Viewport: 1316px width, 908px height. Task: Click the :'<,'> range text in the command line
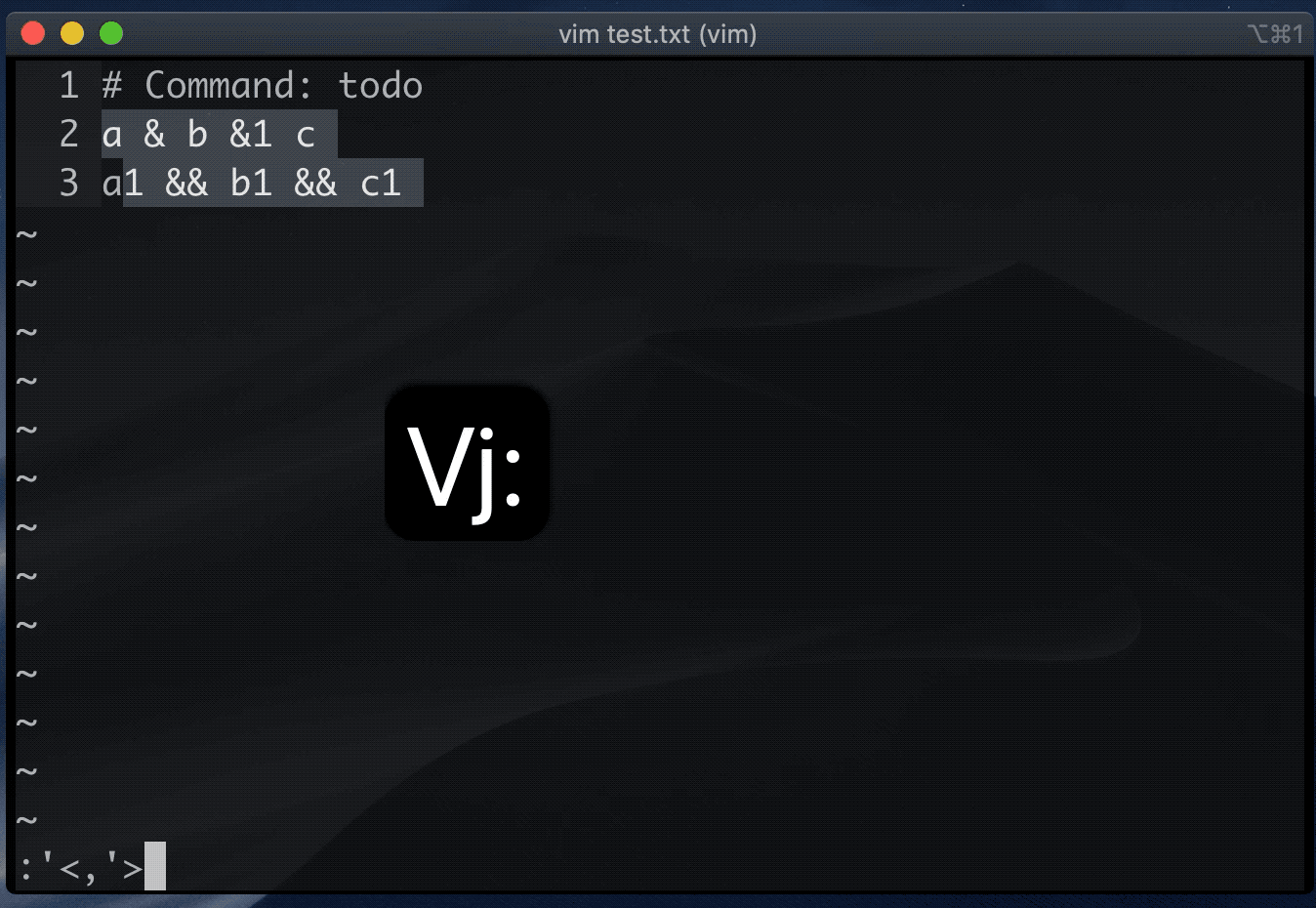(x=81, y=867)
